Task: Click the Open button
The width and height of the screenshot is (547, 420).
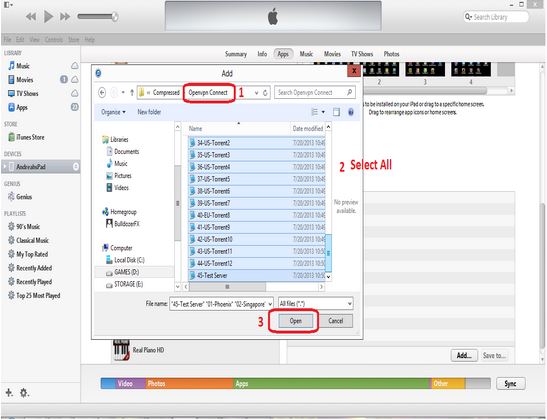Action: (x=295, y=321)
